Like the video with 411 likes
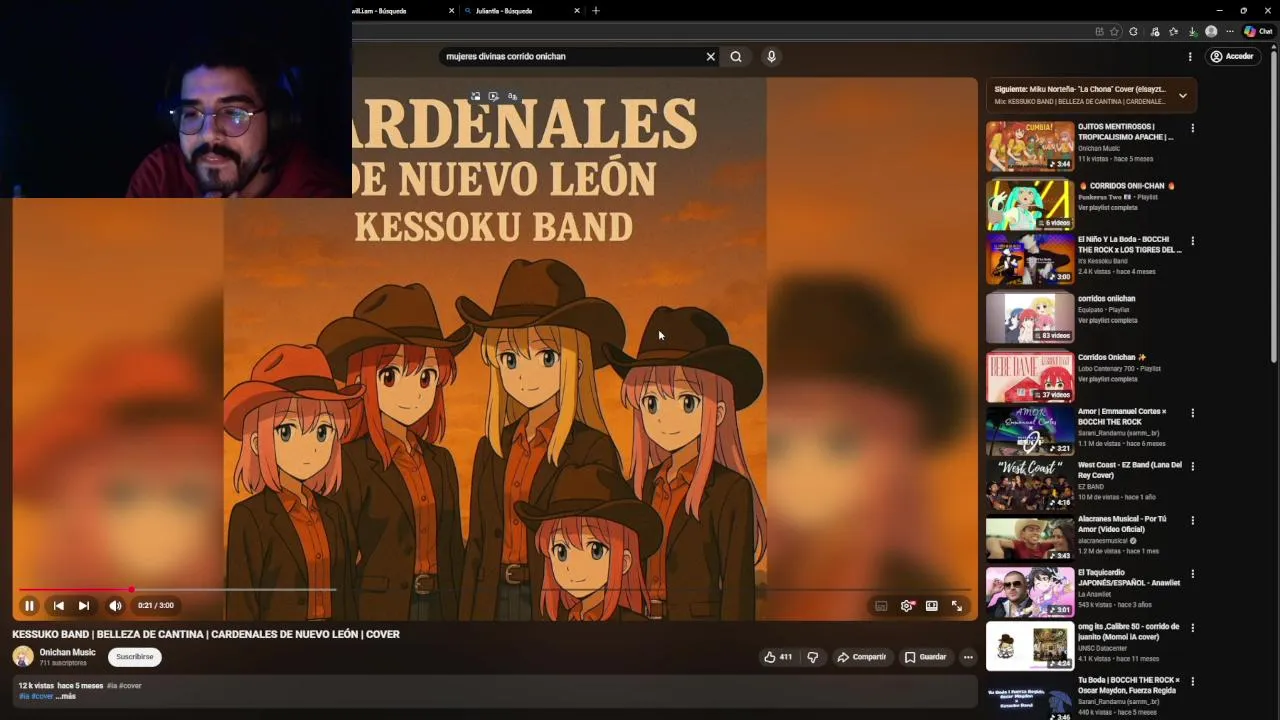Image resolution: width=1280 pixels, height=720 pixels. [778, 657]
